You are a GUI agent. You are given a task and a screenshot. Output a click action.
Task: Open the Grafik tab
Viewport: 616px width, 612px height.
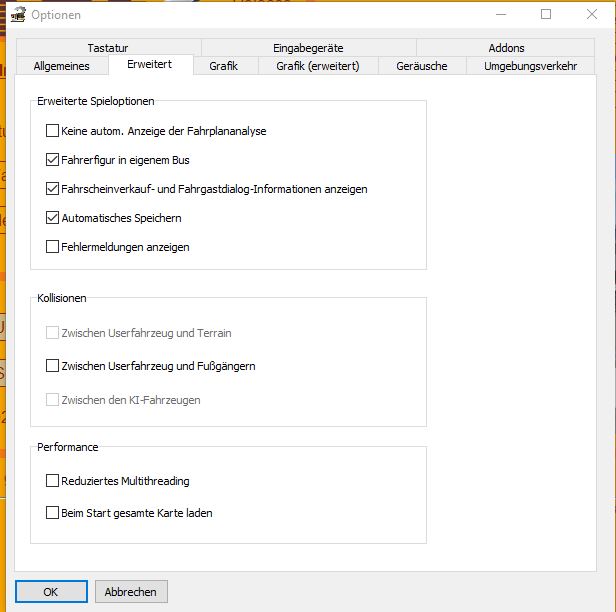click(223, 66)
